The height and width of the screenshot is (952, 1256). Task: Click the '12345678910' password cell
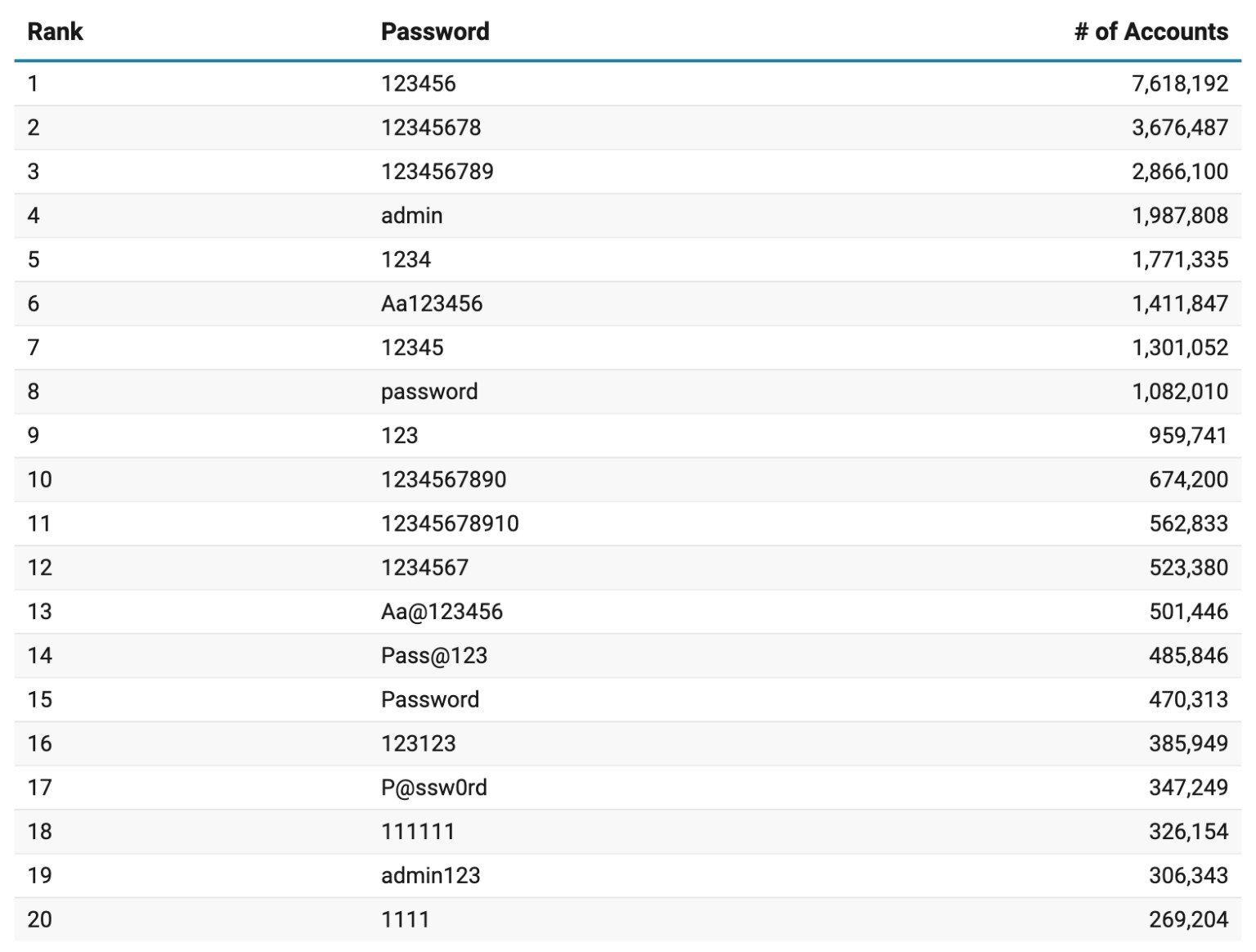tap(450, 524)
